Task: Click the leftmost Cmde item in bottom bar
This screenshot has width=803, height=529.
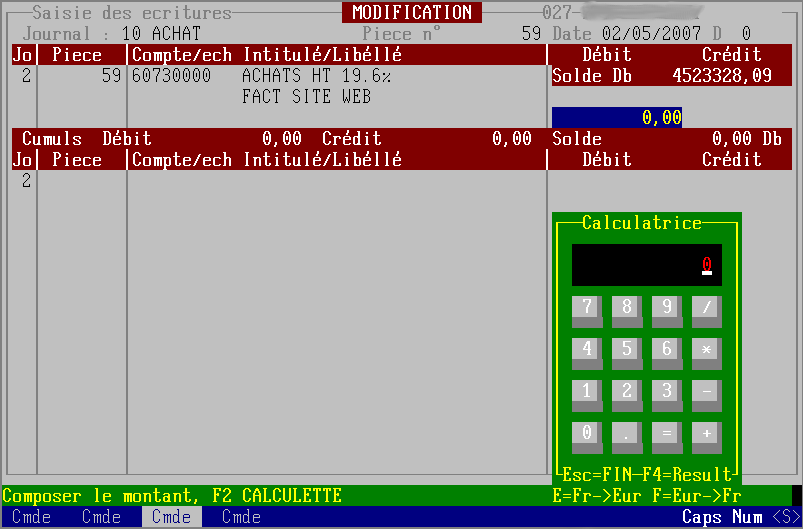Action: (x=32, y=517)
